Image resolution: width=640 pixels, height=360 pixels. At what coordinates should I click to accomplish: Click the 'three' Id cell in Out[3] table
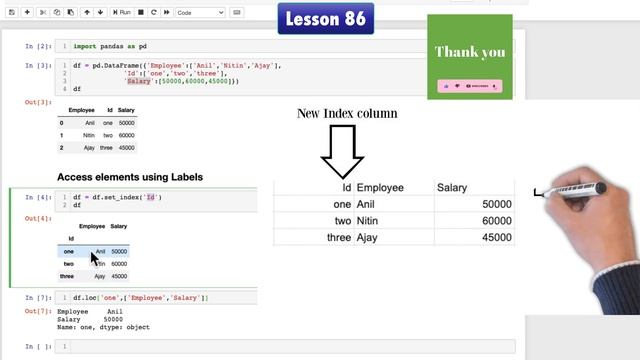pos(106,148)
